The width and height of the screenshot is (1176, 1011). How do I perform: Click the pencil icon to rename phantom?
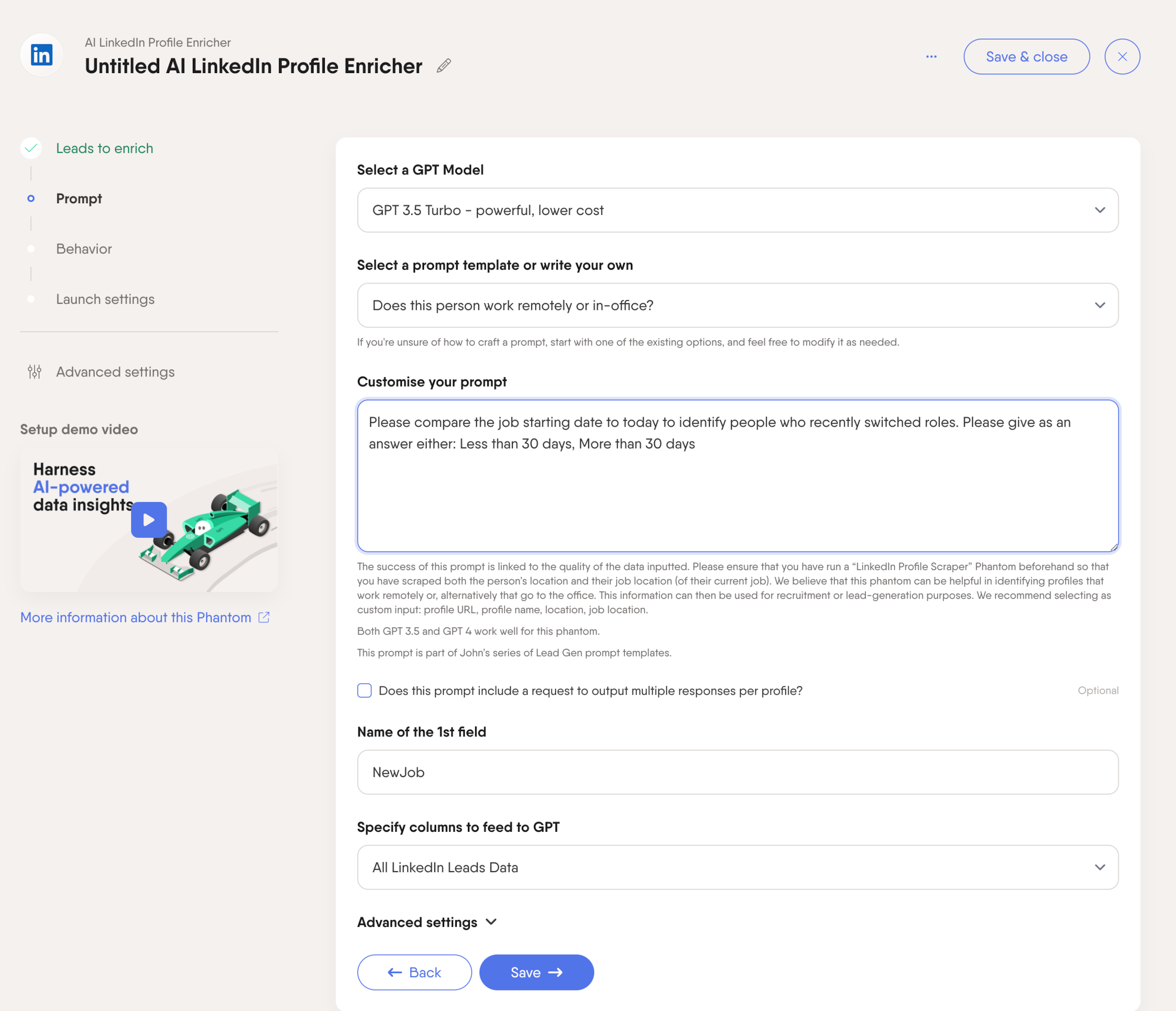pyautogui.click(x=444, y=66)
